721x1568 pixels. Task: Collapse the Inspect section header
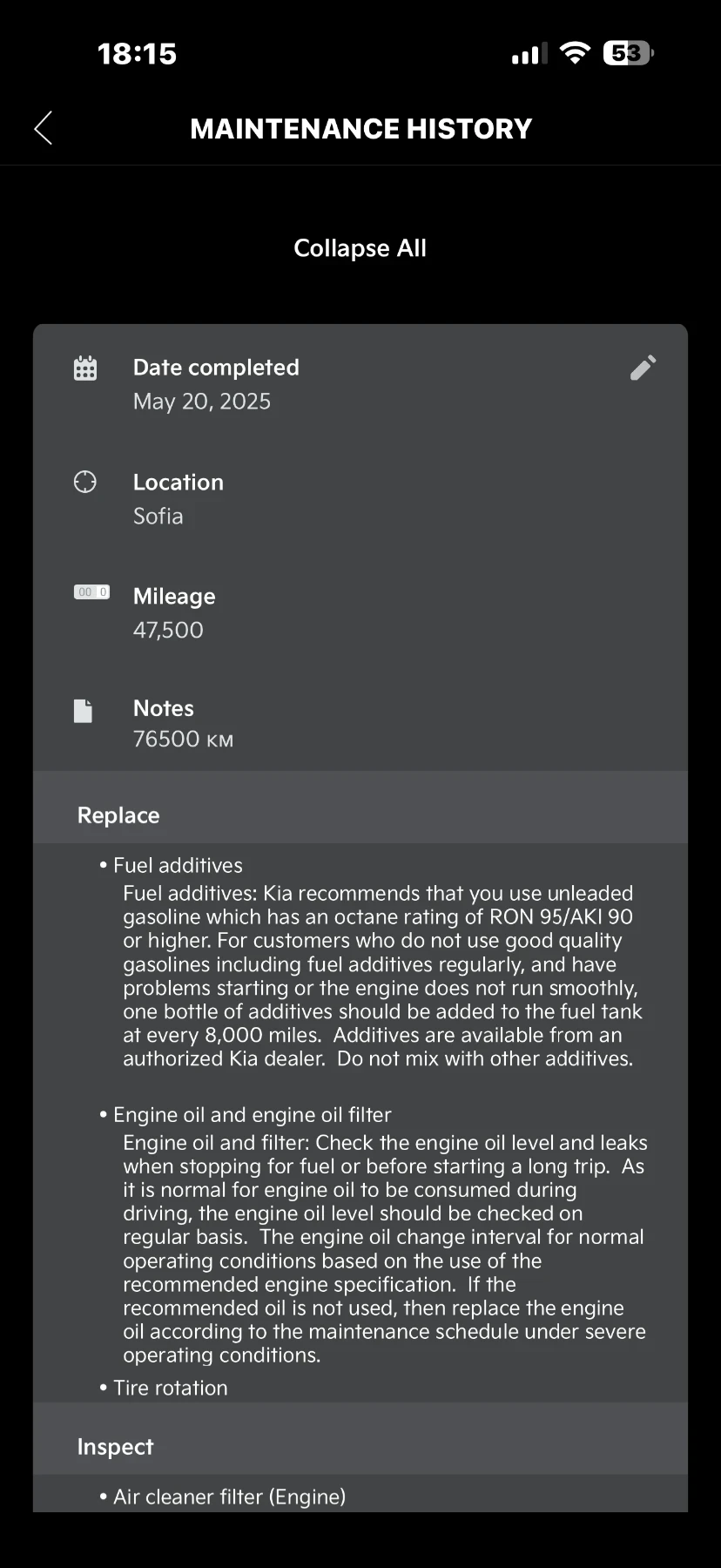(x=360, y=1447)
